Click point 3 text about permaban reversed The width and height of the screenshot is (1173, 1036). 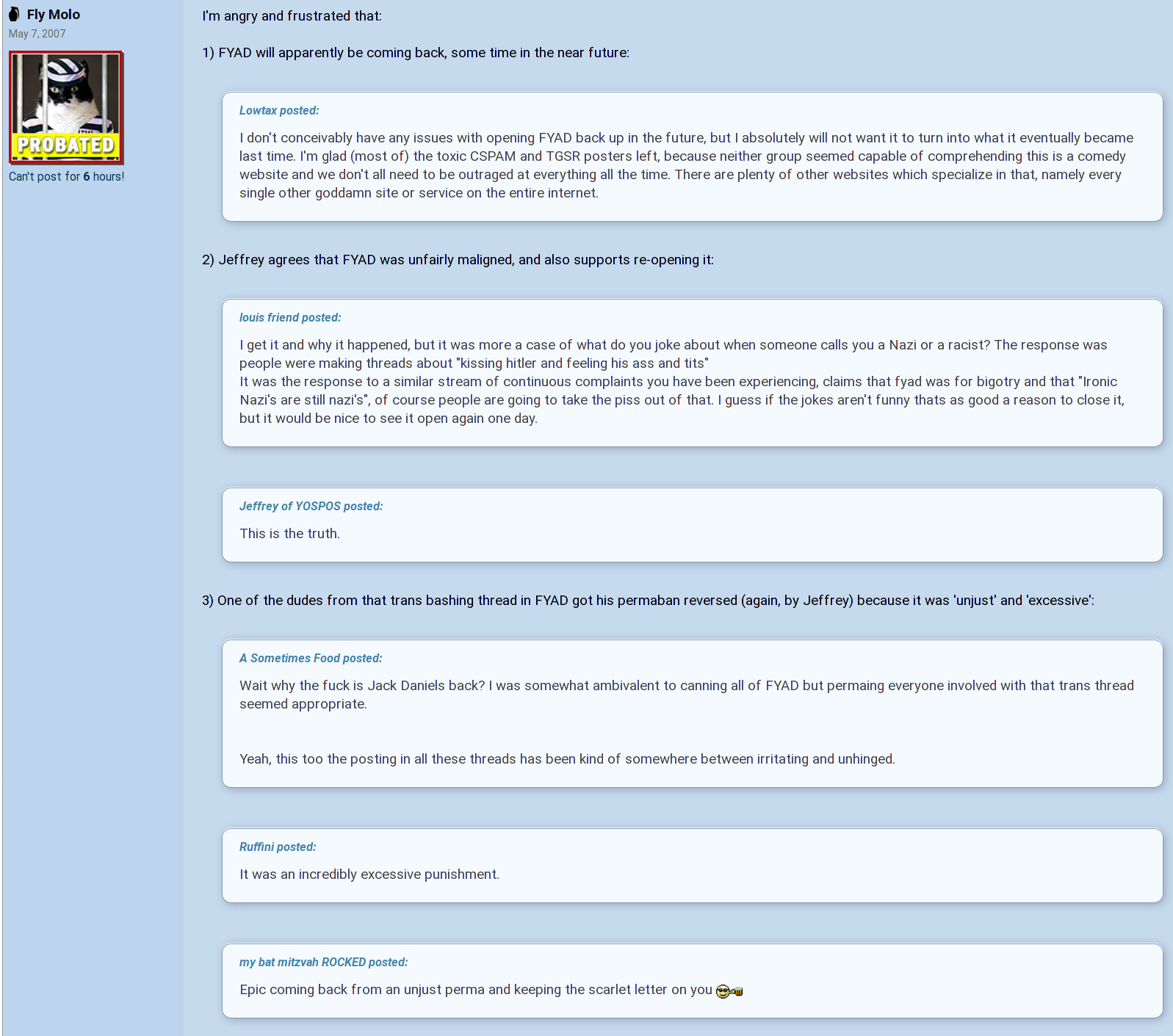(649, 601)
